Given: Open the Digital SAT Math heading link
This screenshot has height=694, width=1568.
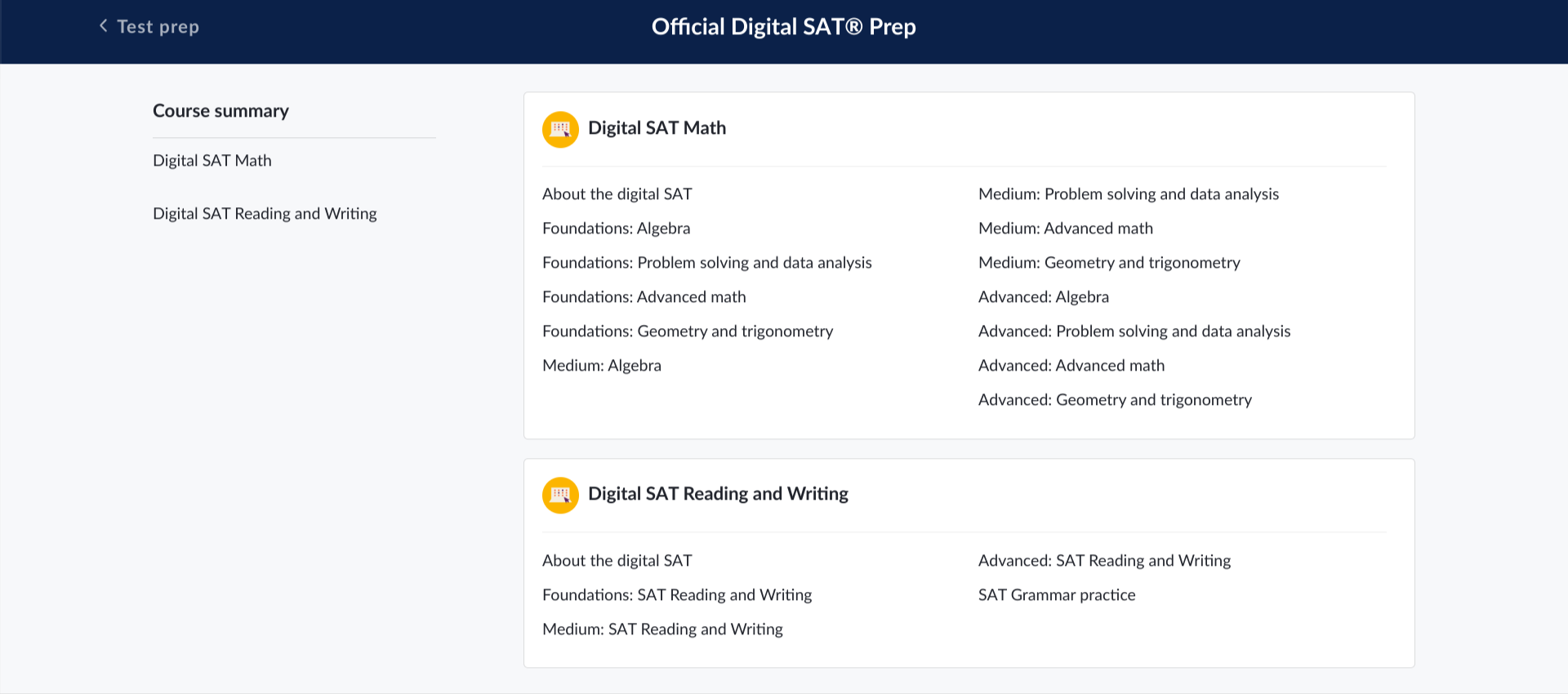Looking at the screenshot, I should tap(657, 128).
